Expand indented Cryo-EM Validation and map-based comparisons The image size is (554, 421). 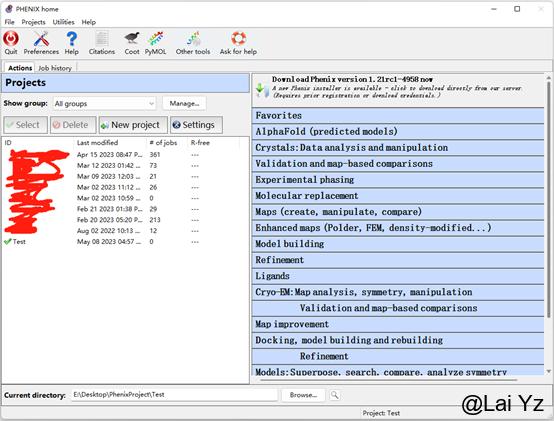pyautogui.click(x=398, y=308)
